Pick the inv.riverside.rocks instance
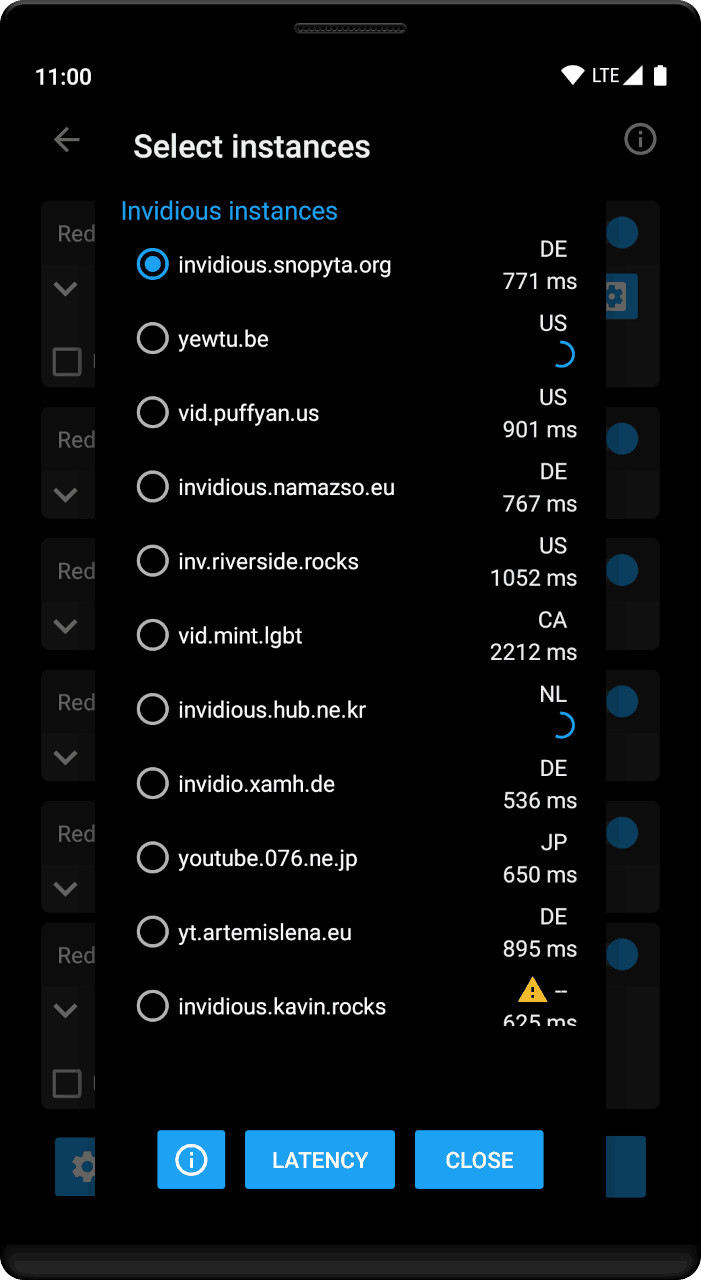The image size is (701, 1280). [152, 561]
